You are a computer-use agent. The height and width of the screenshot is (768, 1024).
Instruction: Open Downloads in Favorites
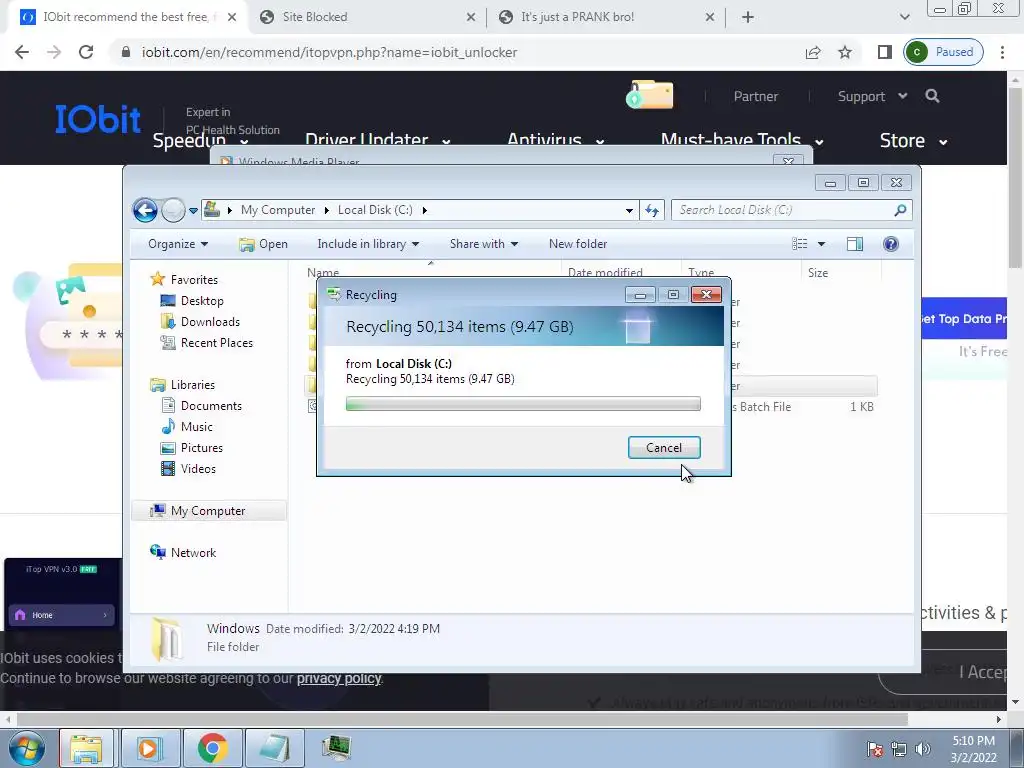(210, 321)
